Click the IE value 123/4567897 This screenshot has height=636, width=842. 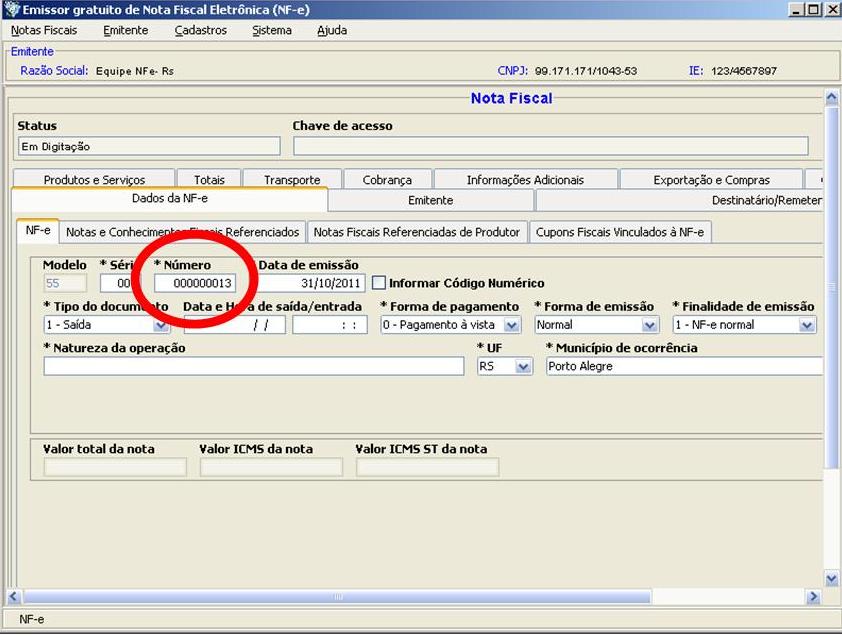[x=744, y=71]
